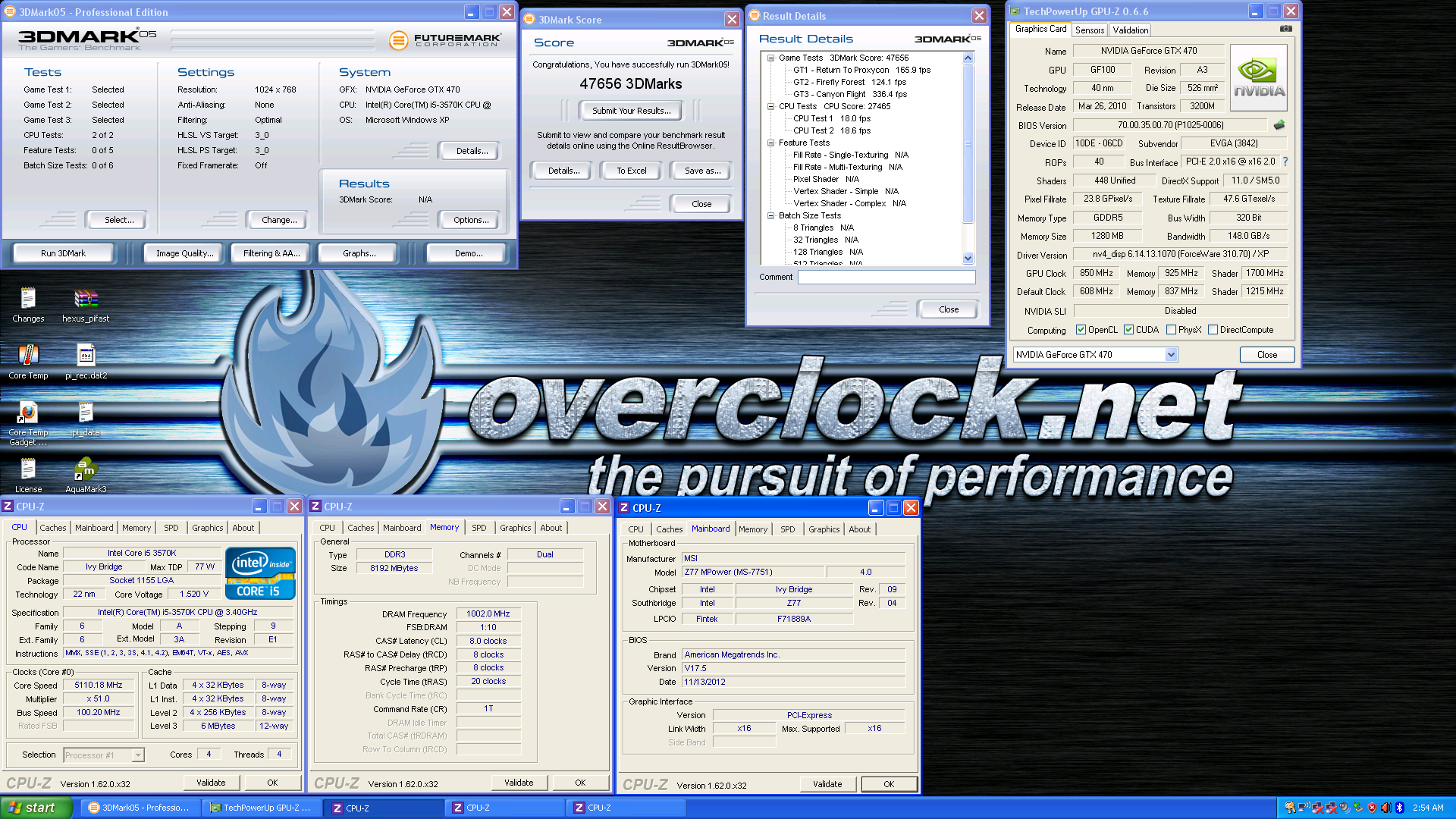
Task: Click the Result Details scrollbar down arrow
Action: point(968,259)
